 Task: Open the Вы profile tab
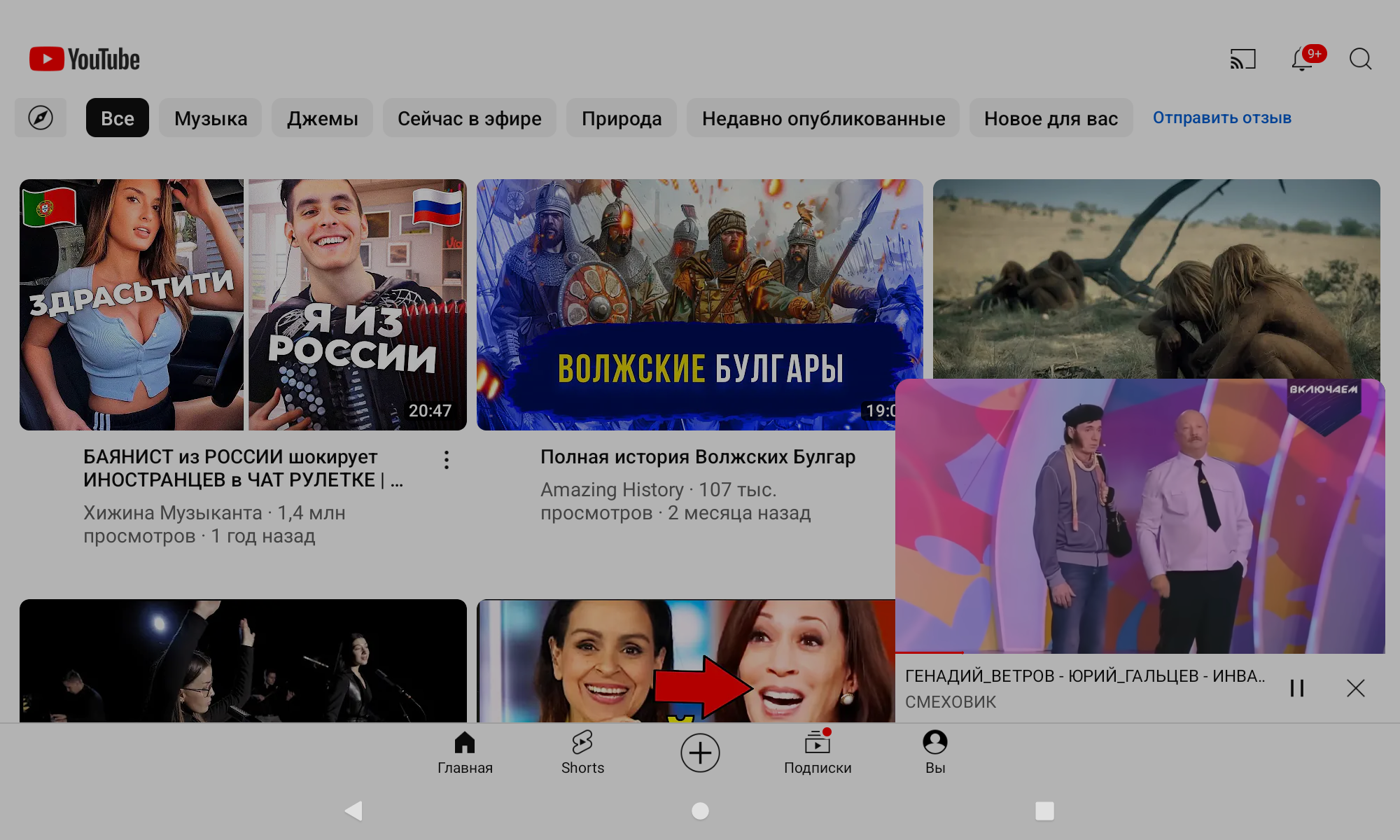(935, 753)
